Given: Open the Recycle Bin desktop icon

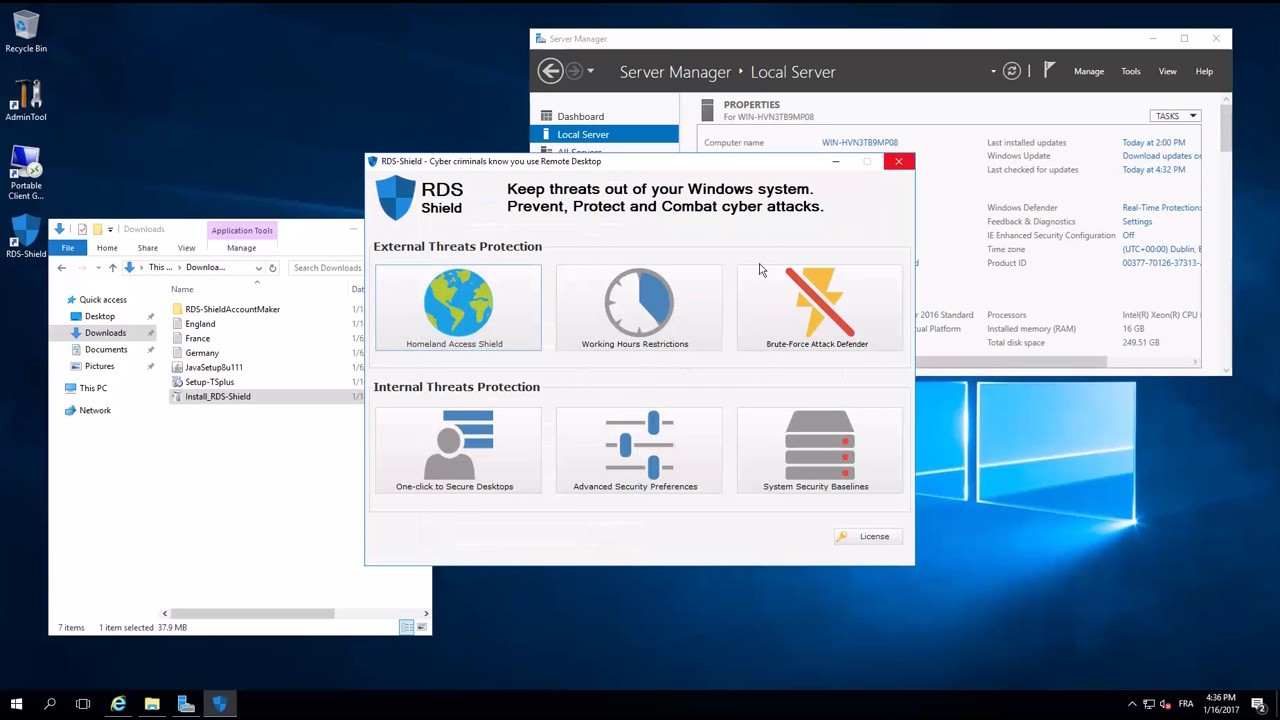Looking at the screenshot, I should click(x=26, y=31).
